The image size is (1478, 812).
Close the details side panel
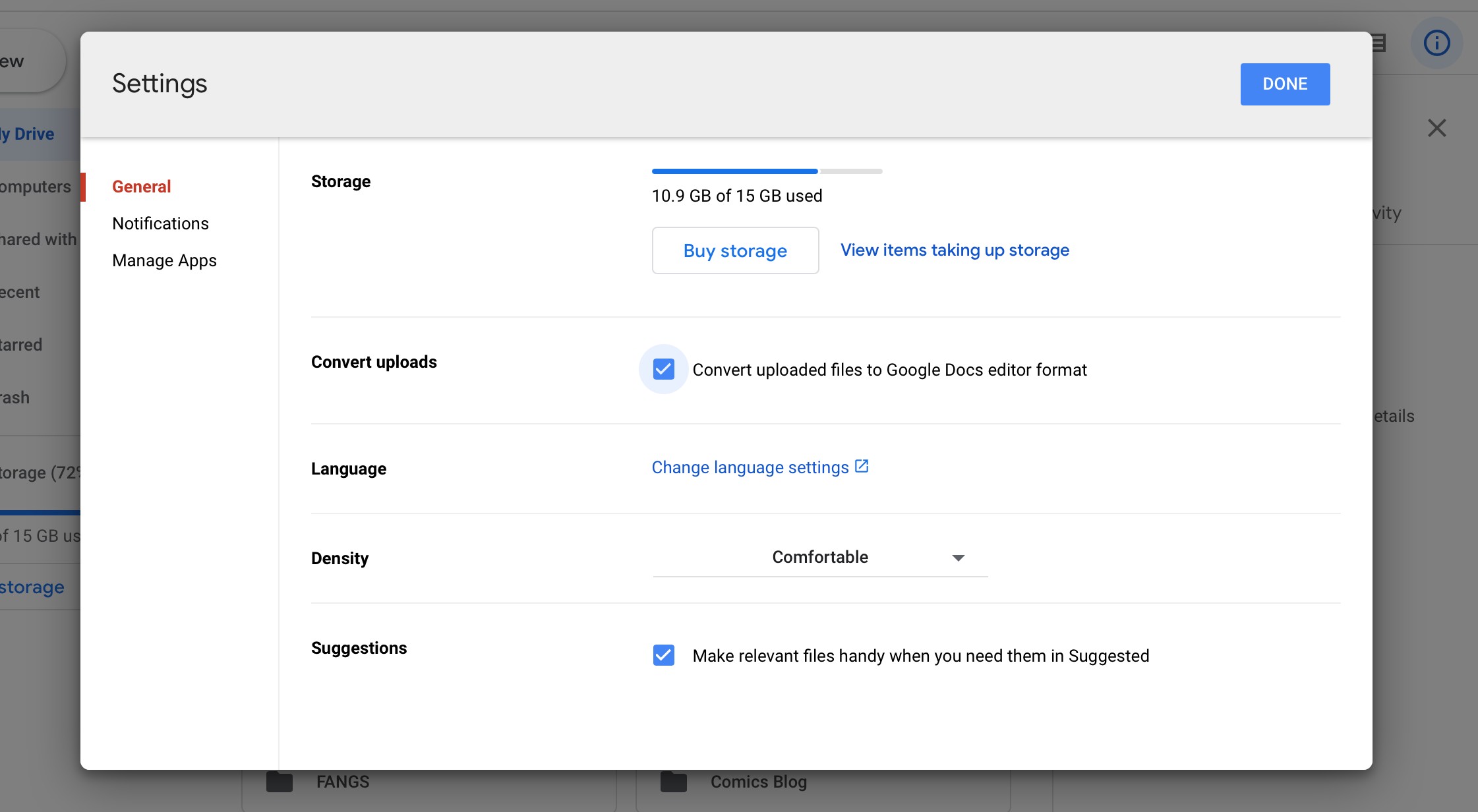coord(1436,128)
